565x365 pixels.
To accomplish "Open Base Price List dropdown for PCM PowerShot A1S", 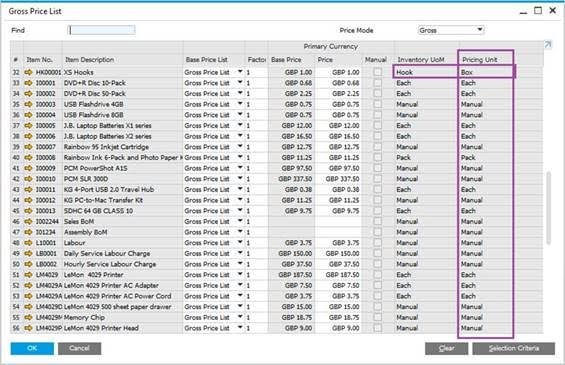I will point(240,168).
